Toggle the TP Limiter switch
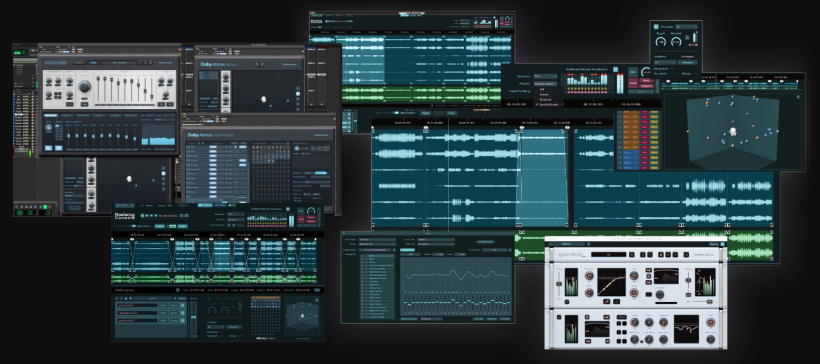This screenshot has width=820, height=364. pyautogui.click(x=656, y=27)
